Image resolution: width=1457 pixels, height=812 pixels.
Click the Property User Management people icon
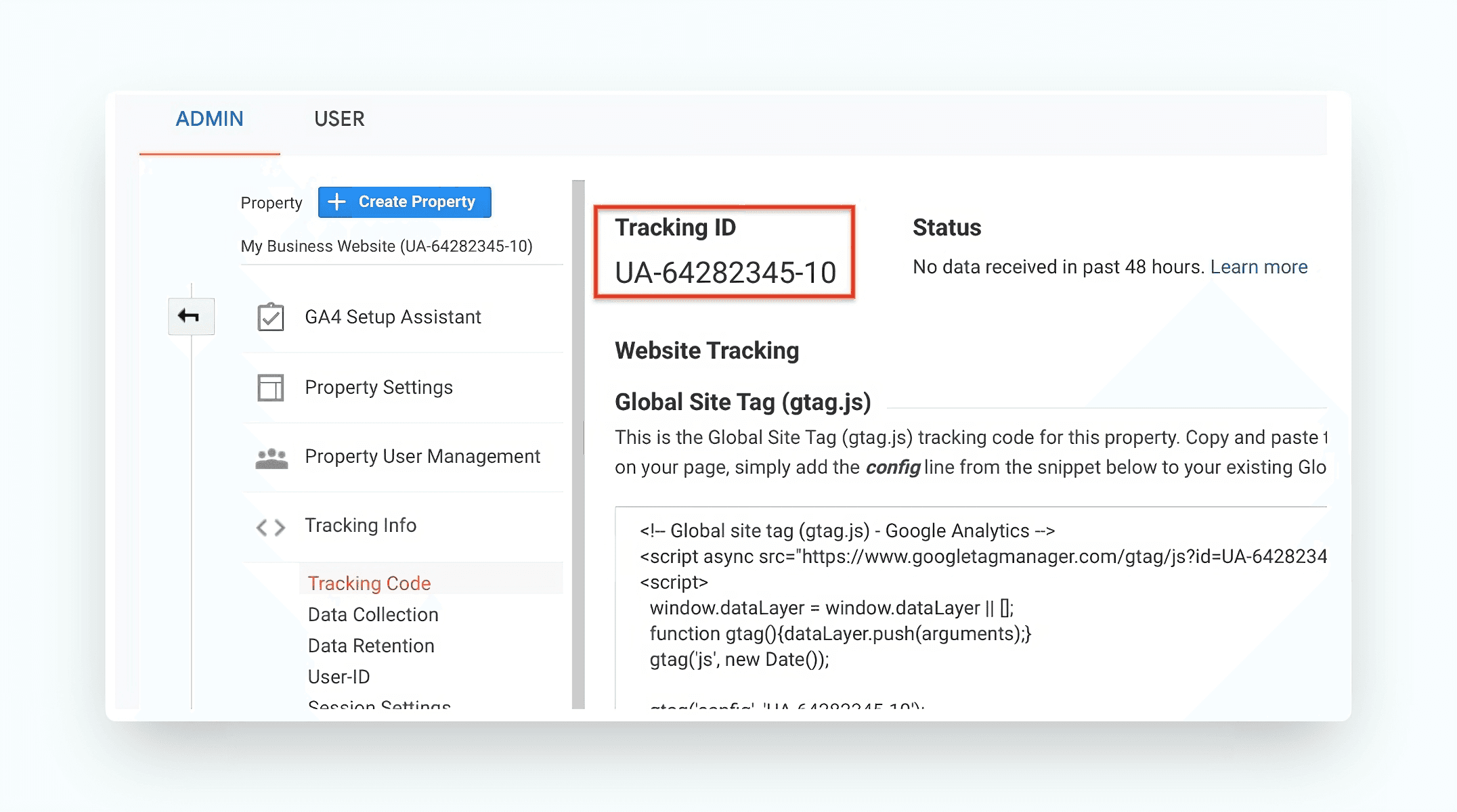click(x=271, y=458)
